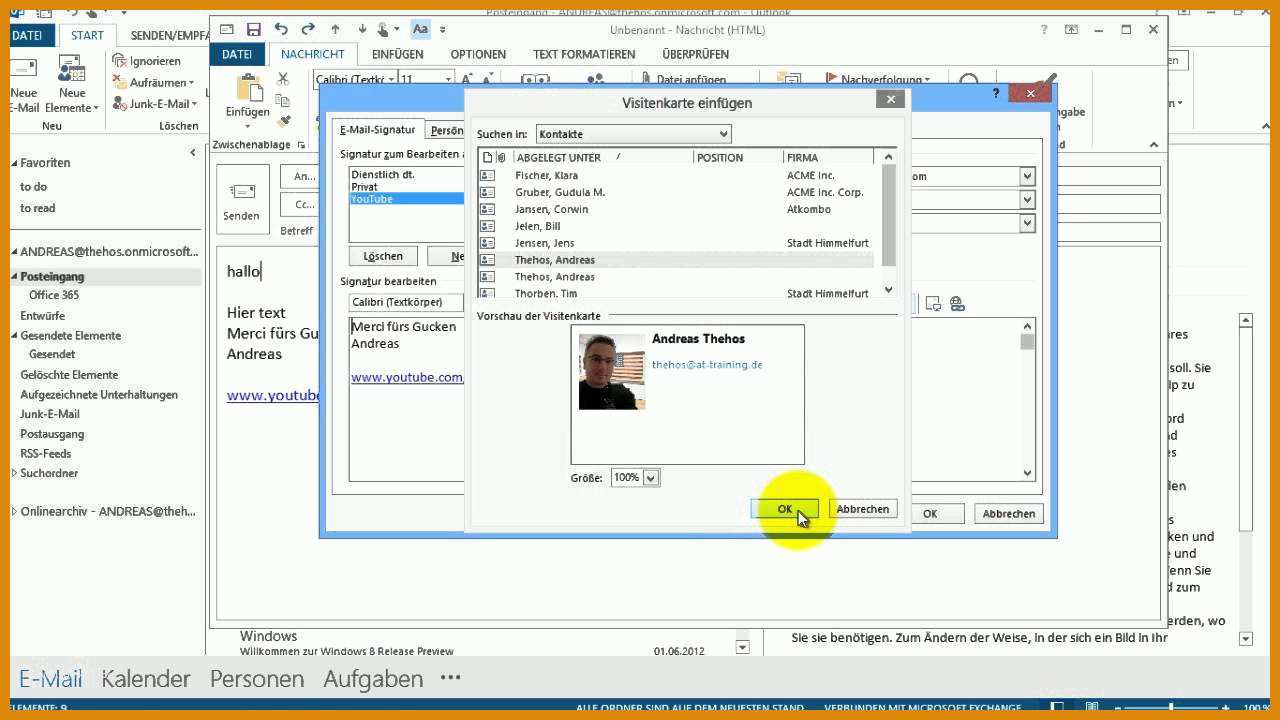The image size is (1280, 720).
Task: Collapse folder pane with chevron
Action: pyautogui.click(x=193, y=153)
